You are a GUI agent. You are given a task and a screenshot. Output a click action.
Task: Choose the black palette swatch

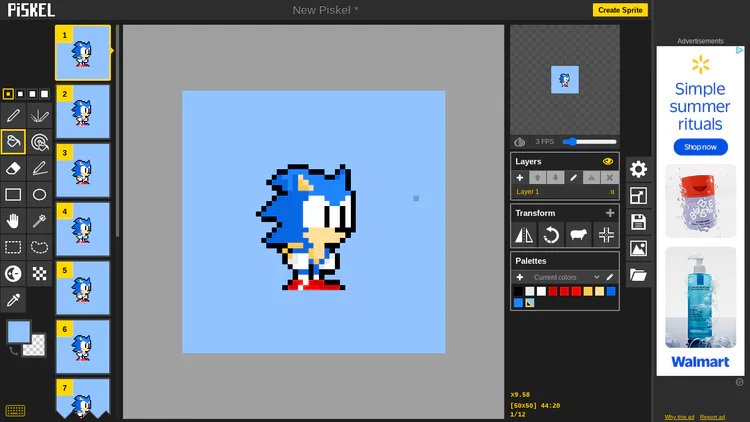pyautogui.click(x=518, y=291)
